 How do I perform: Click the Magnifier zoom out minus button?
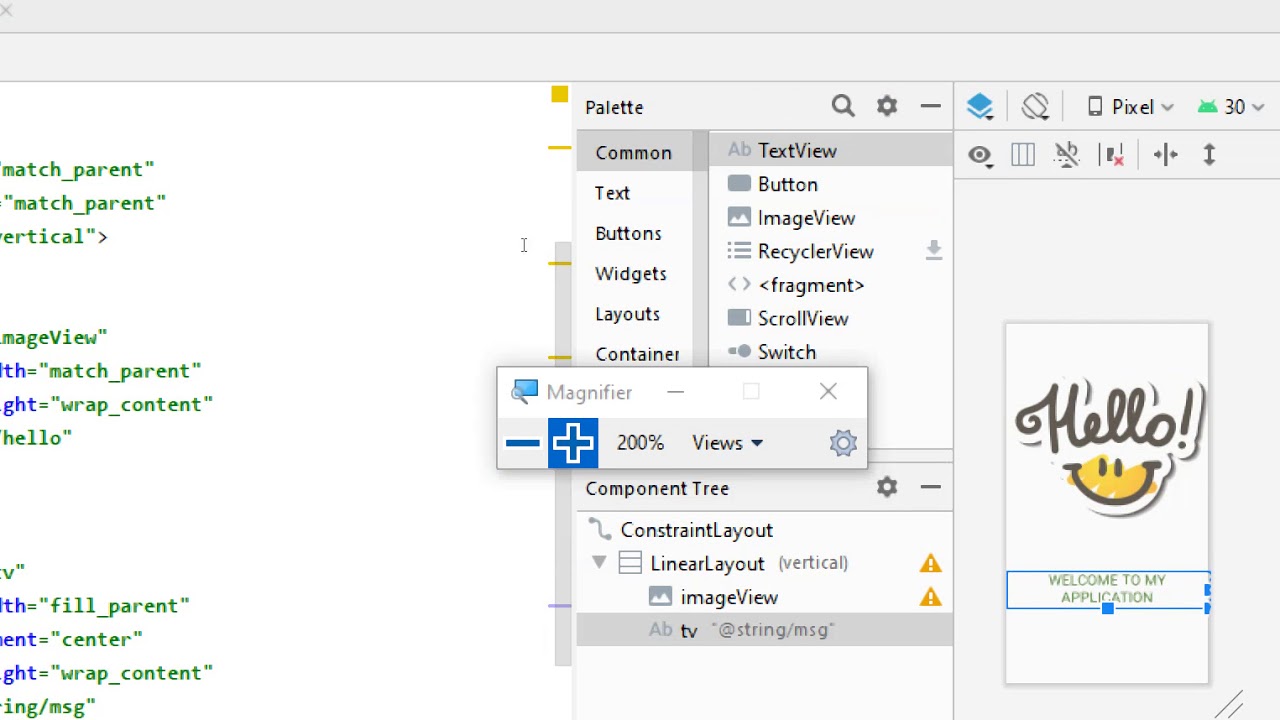point(522,443)
